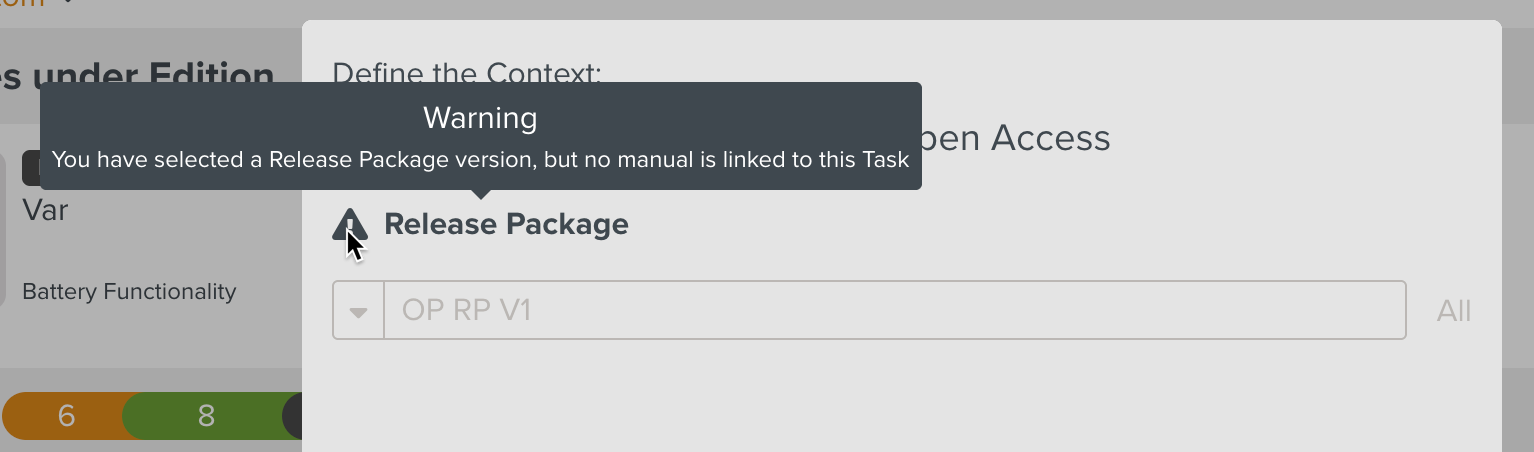Image resolution: width=1534 pixels, height=452 pixels.
Task: Click the green pill showing 8
Action: click(x=206, y=416)
